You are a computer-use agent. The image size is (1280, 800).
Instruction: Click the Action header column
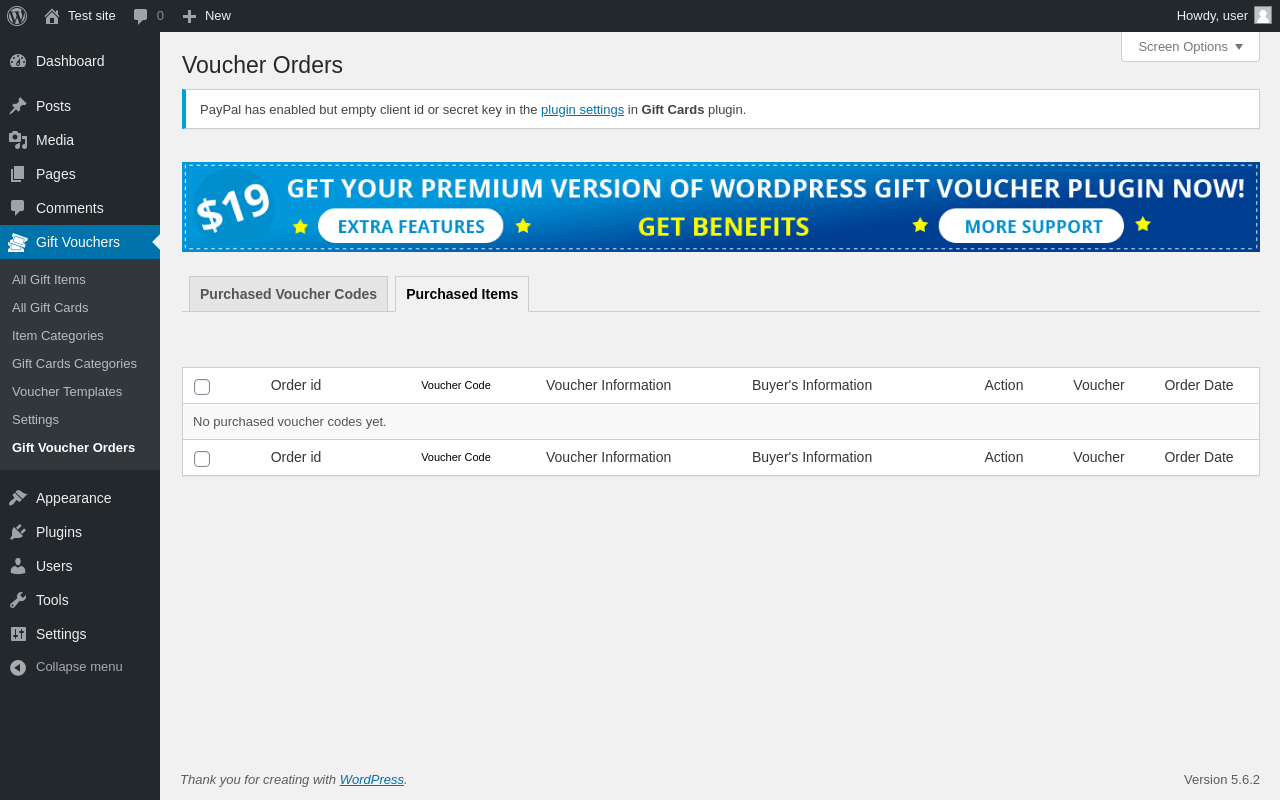pos(1004,385)
